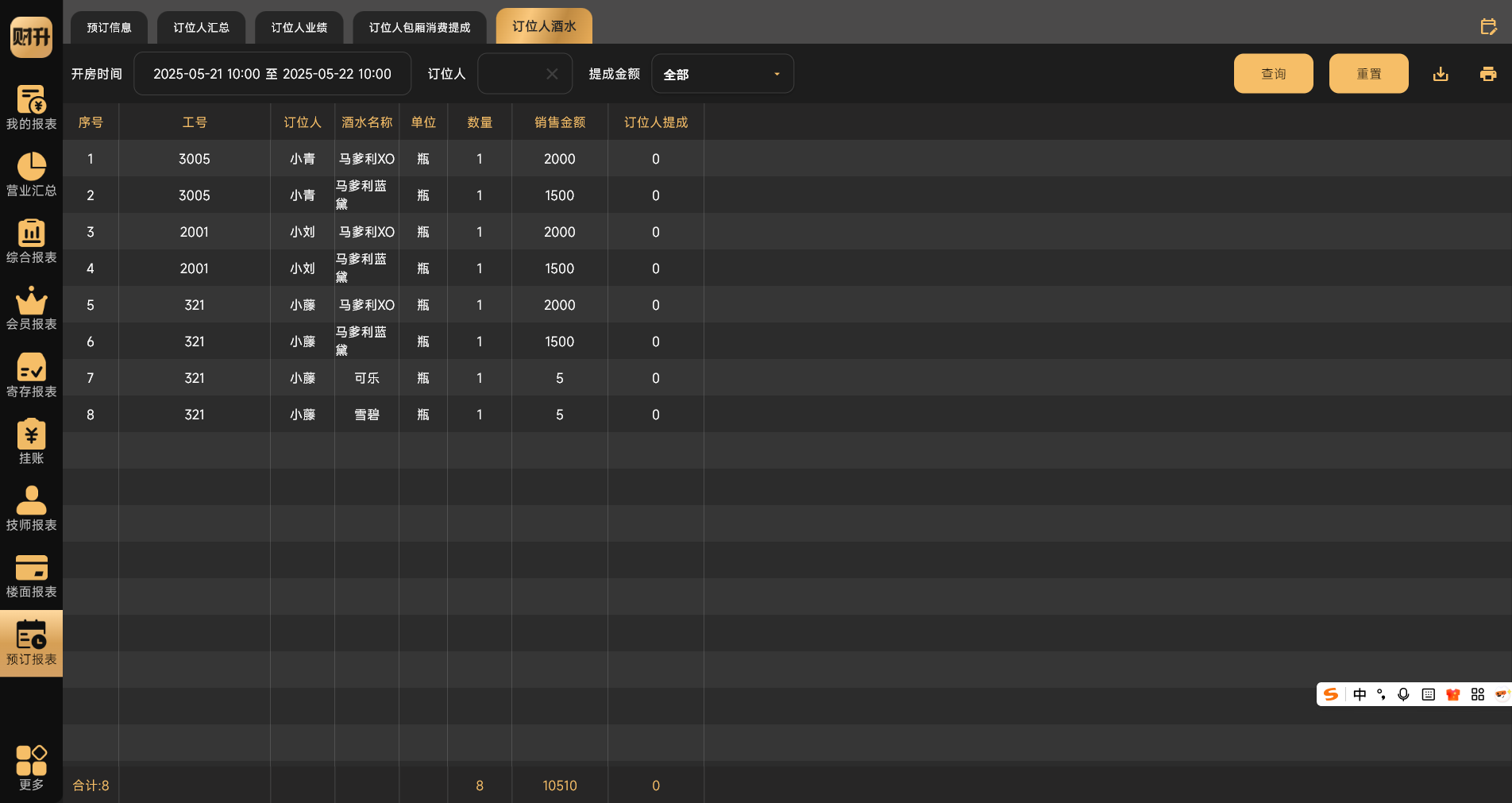Open the 开房时间 date range field
1512x803 pixels.
pos(272,74)
